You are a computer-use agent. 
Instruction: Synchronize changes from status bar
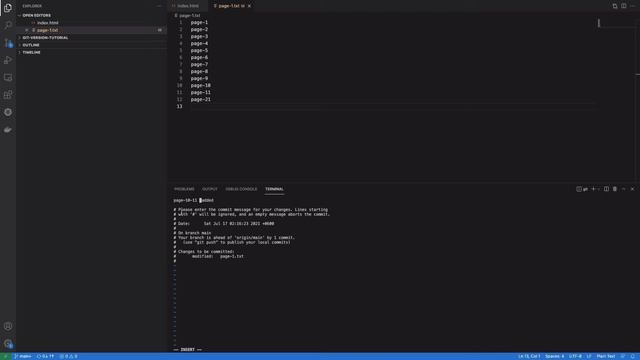pos(45,356)
